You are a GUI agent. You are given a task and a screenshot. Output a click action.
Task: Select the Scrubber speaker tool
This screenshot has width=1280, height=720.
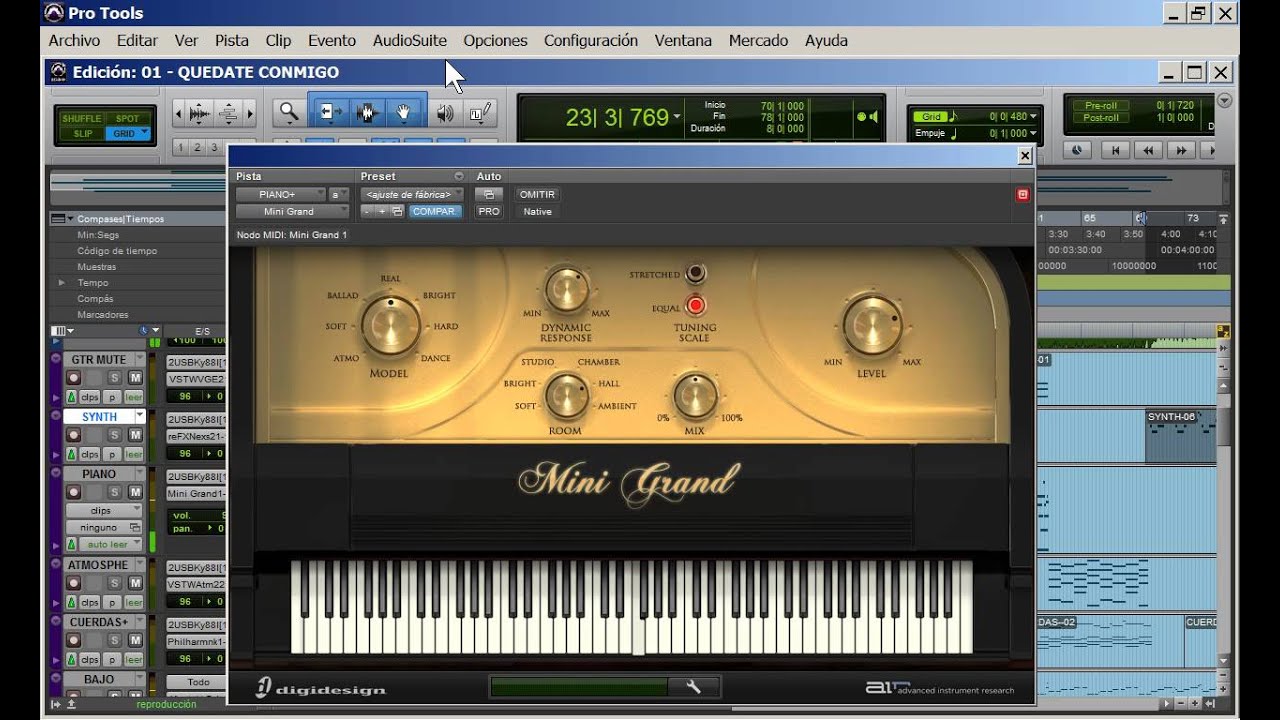pos(445,113)
